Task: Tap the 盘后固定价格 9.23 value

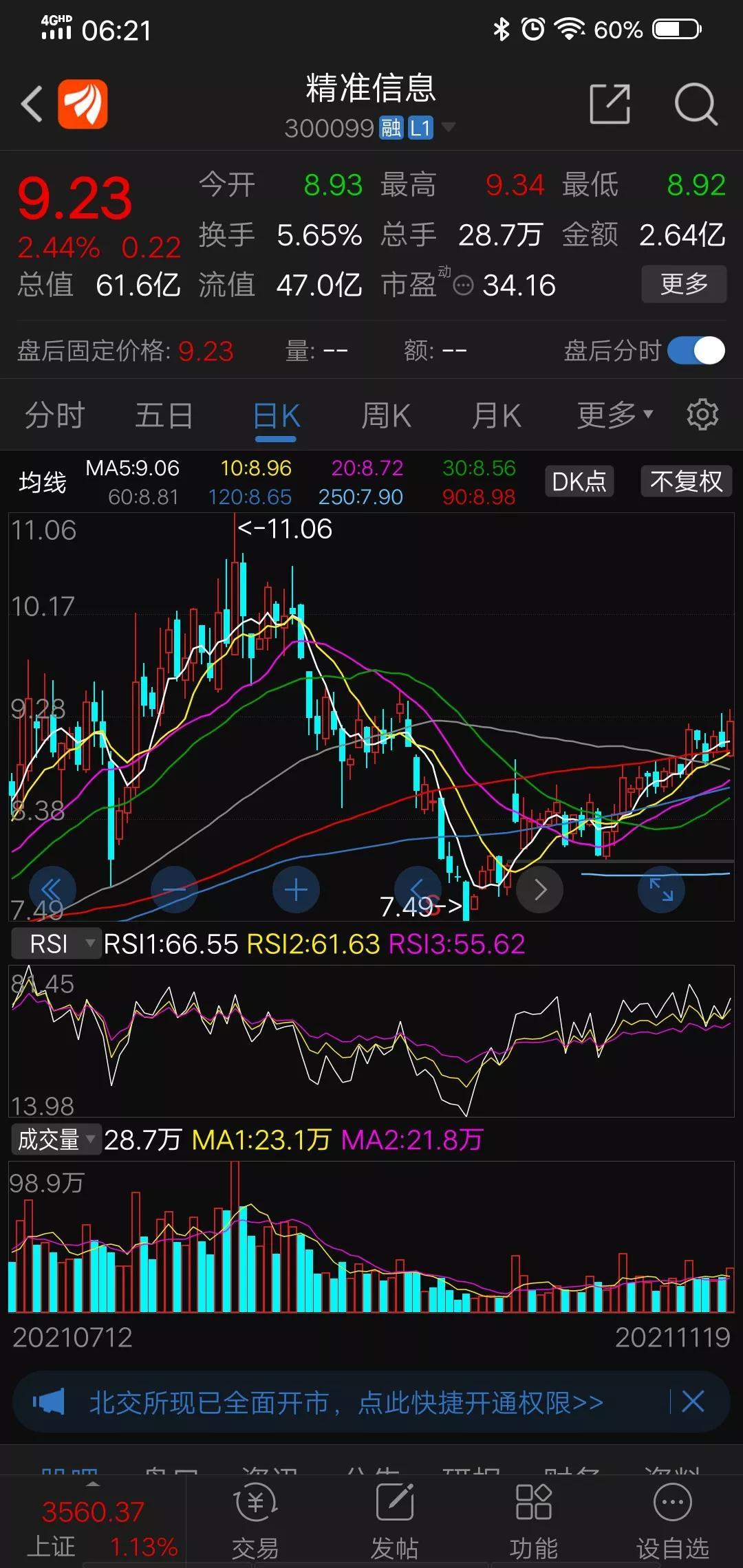Action: (x=206, y=351)
